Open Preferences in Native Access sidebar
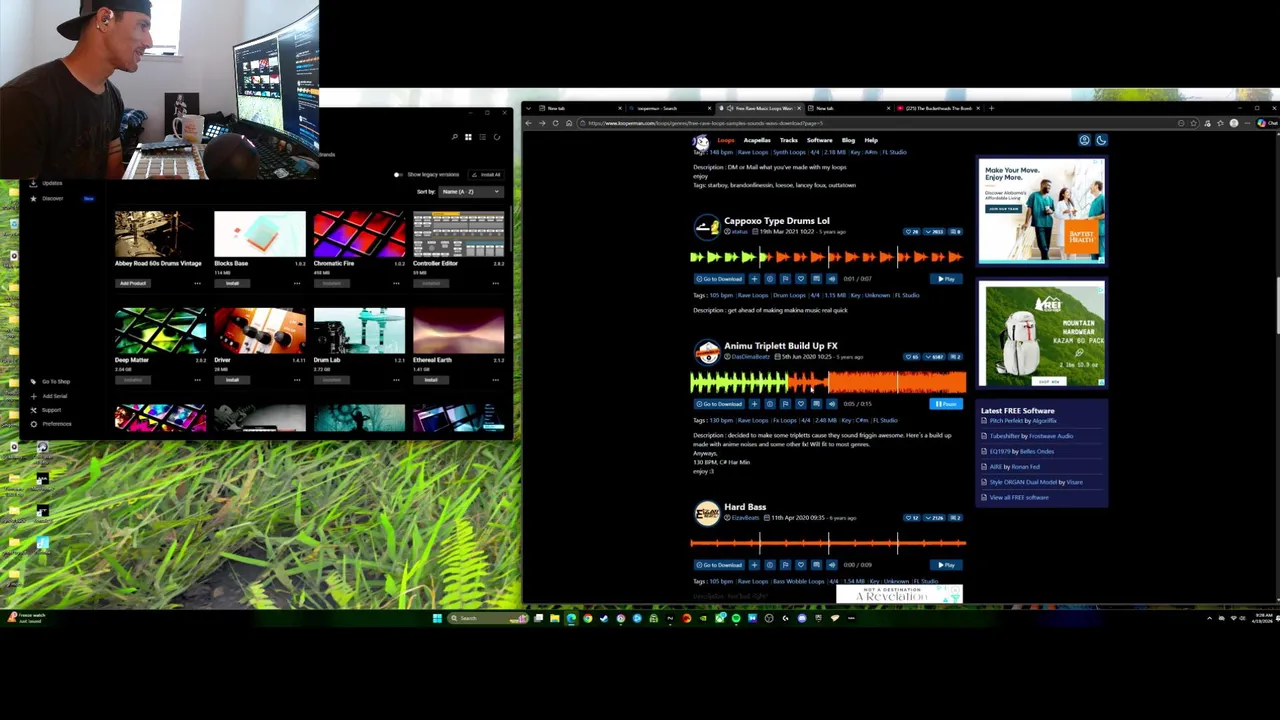 (56, 424)
